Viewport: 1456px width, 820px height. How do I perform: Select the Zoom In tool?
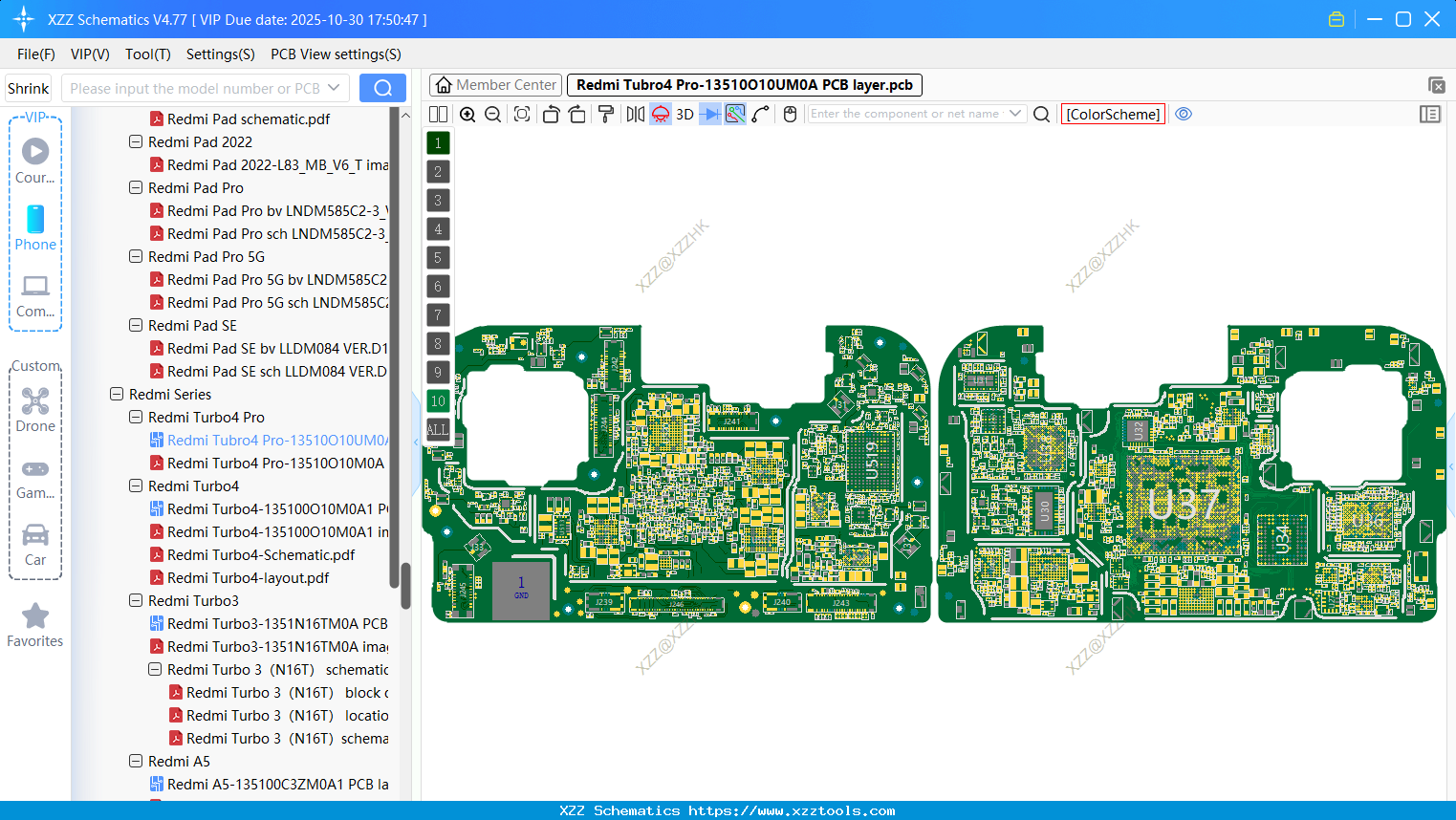pos(467,114)
